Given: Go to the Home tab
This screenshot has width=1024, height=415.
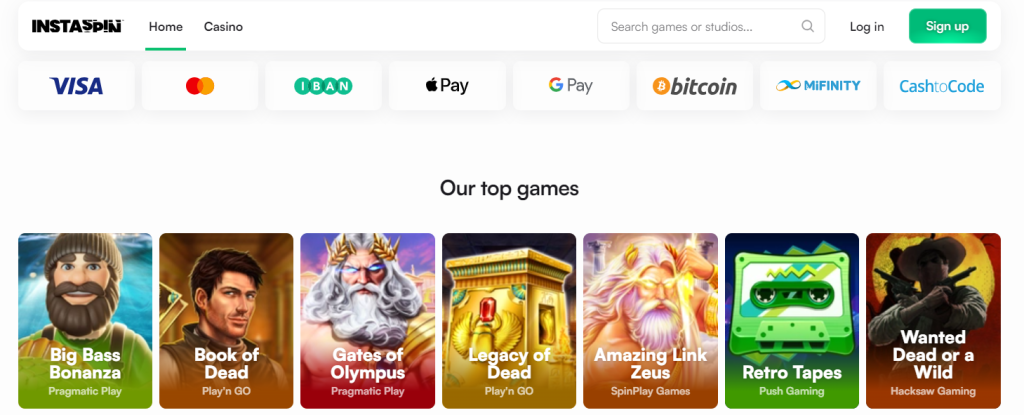Looking at the screenshot, I should point(165,27).
